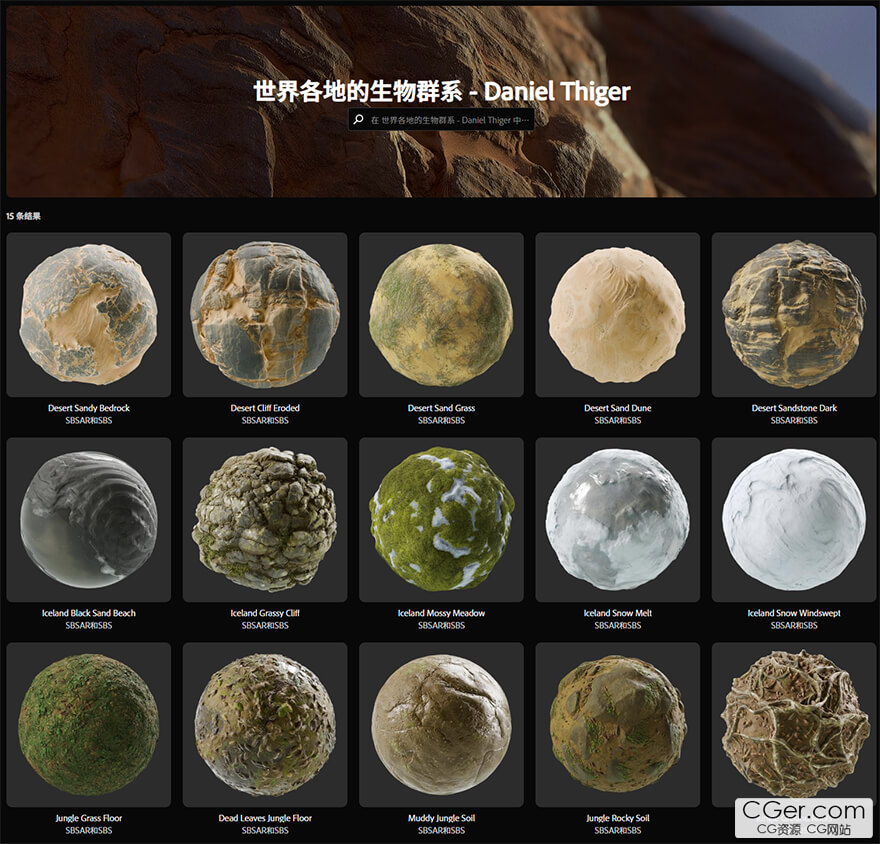Click the 'Iceland Snow Melt' title
The height and width of the screenshot is (844, 880).
(x=617, y=613)
